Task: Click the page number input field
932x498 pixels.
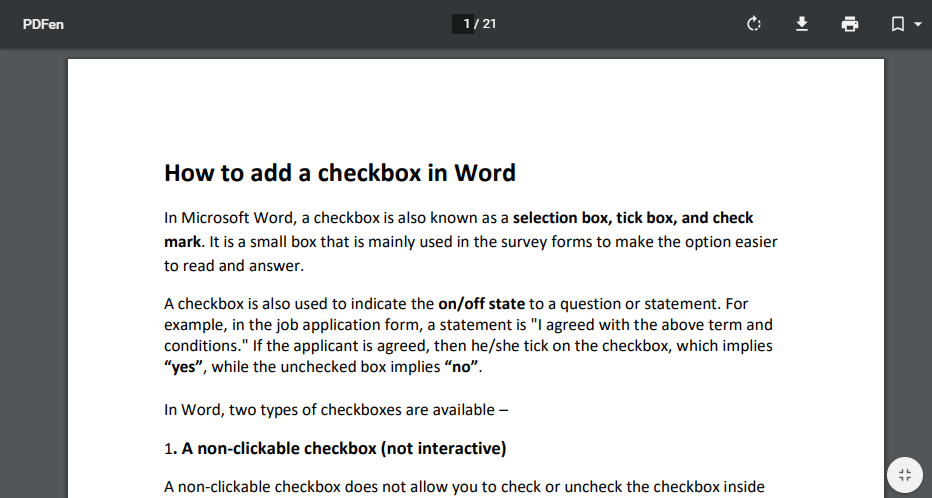Action: click(462, 24)
